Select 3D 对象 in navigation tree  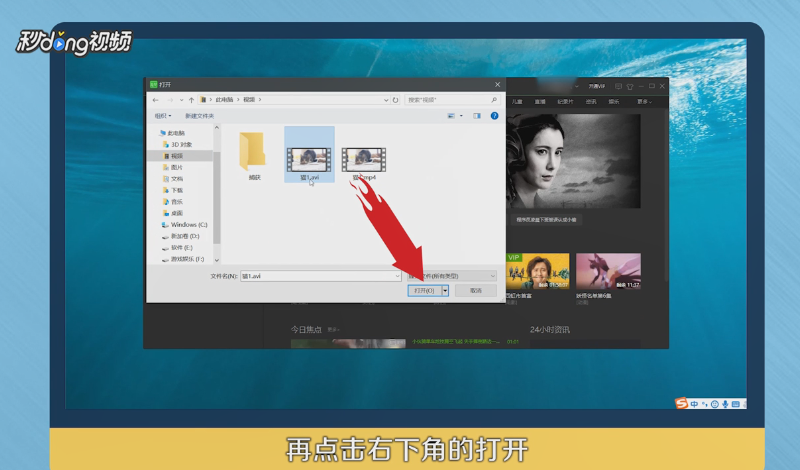[177, 144]
